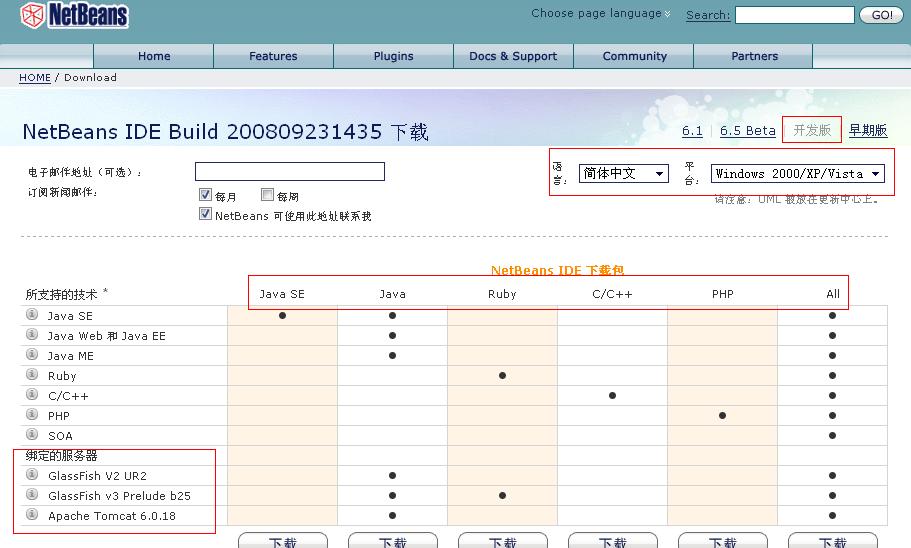Viewport: 911px width, 548px height.
Task: Download the Ruby bundle
Action: click(x=503, y=541)
